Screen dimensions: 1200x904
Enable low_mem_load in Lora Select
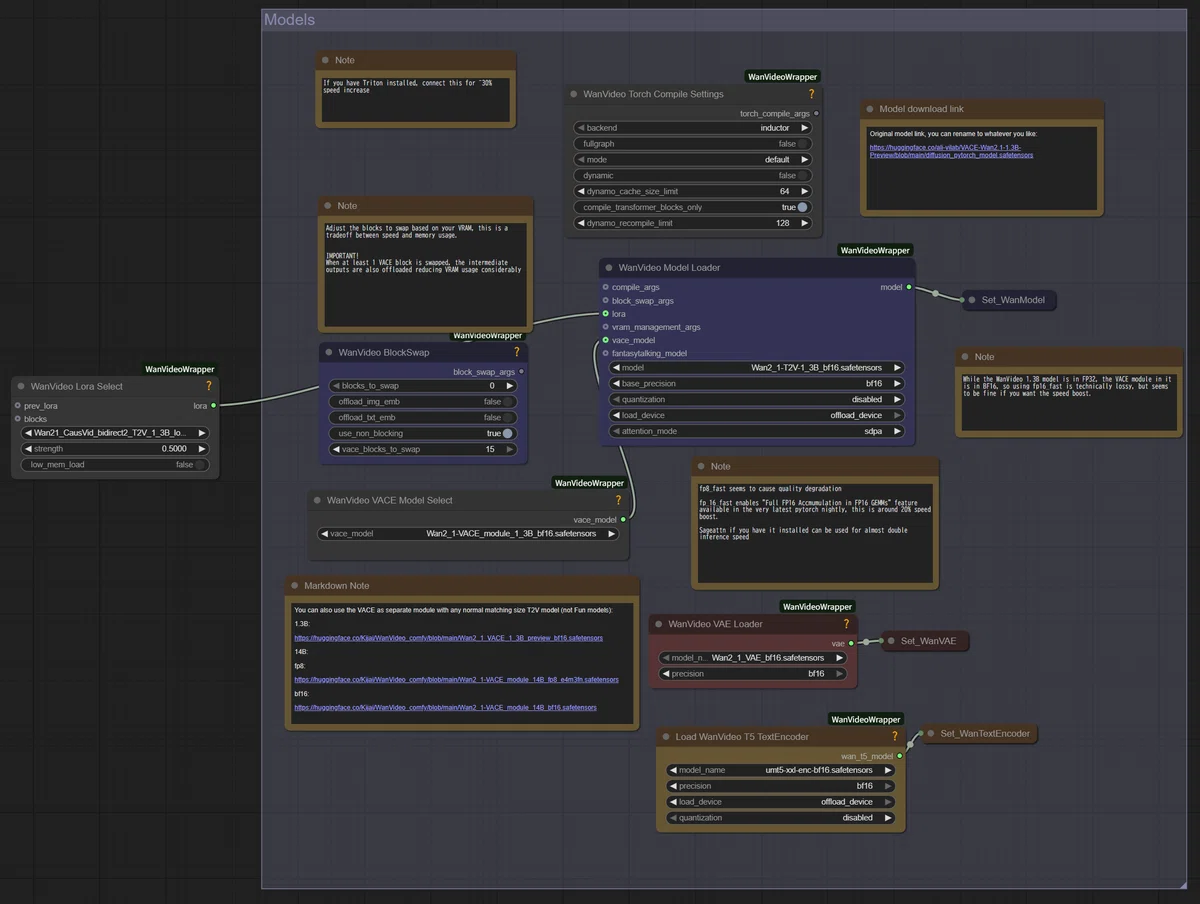coord(115,465)
